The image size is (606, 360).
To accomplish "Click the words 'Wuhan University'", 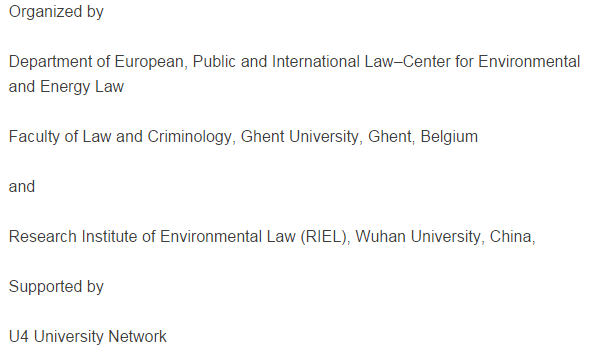I will [x=417, y=236].
